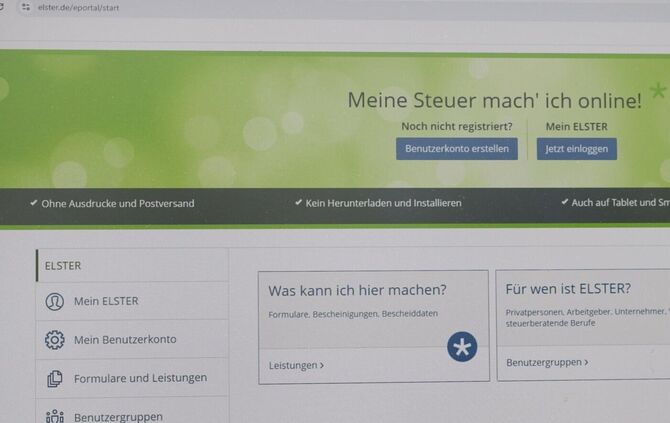The image size is (670, 423).
Task: Click the Jetzt einloggen button
Action: (x=576, y=149)
